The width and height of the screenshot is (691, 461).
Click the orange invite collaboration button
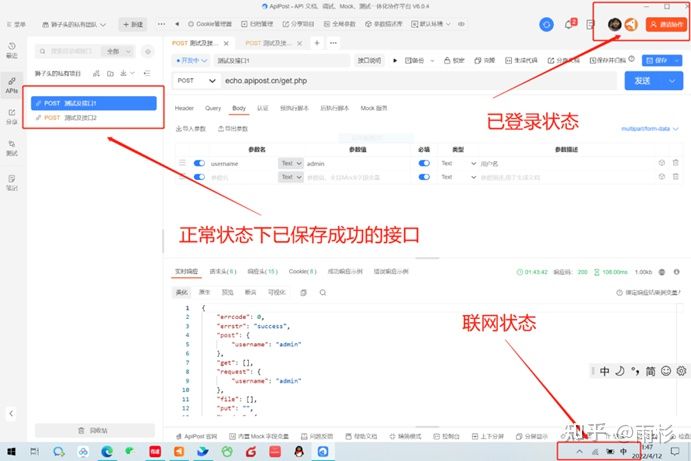[666, 24]
